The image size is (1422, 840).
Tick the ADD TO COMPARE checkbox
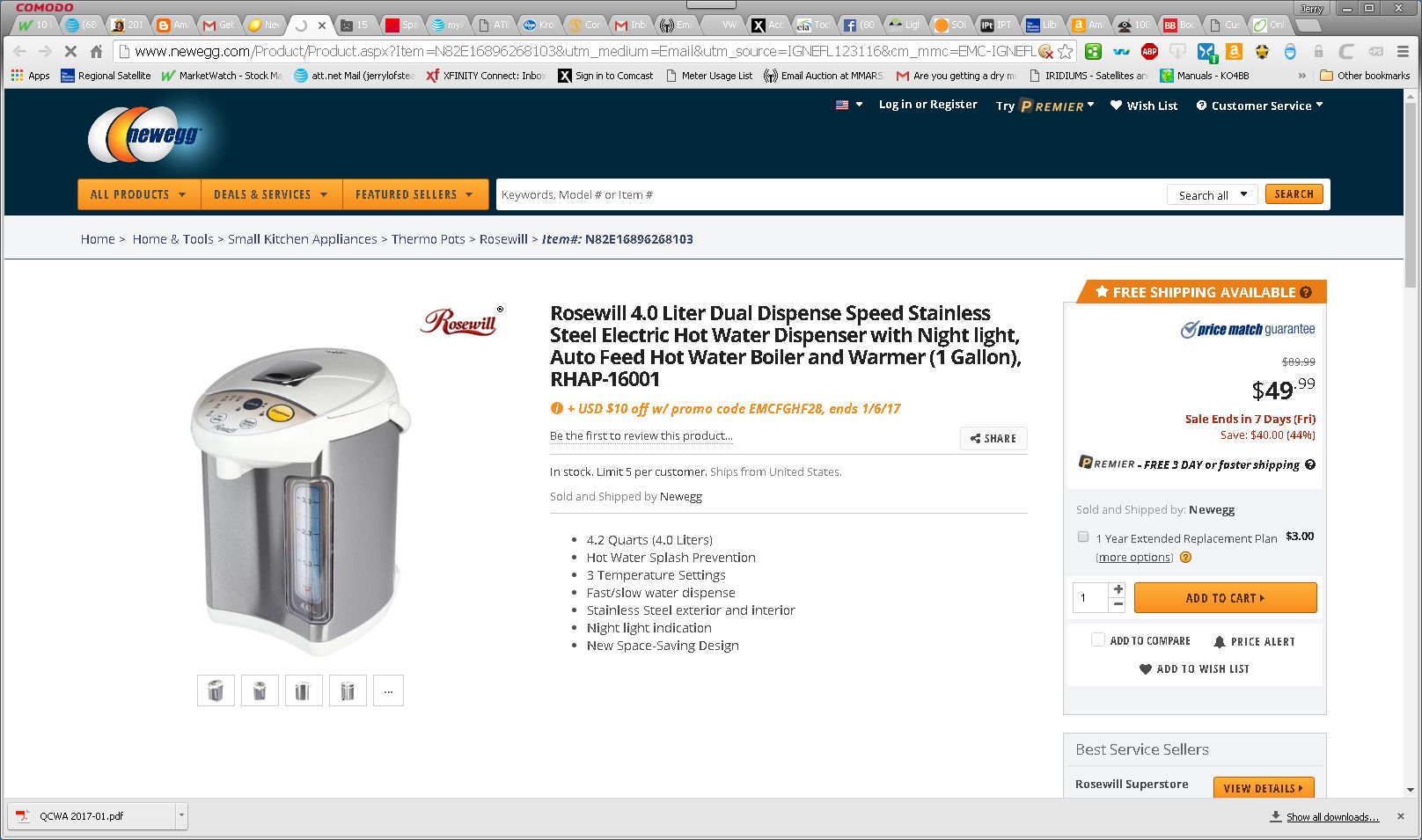[1097, 640]
